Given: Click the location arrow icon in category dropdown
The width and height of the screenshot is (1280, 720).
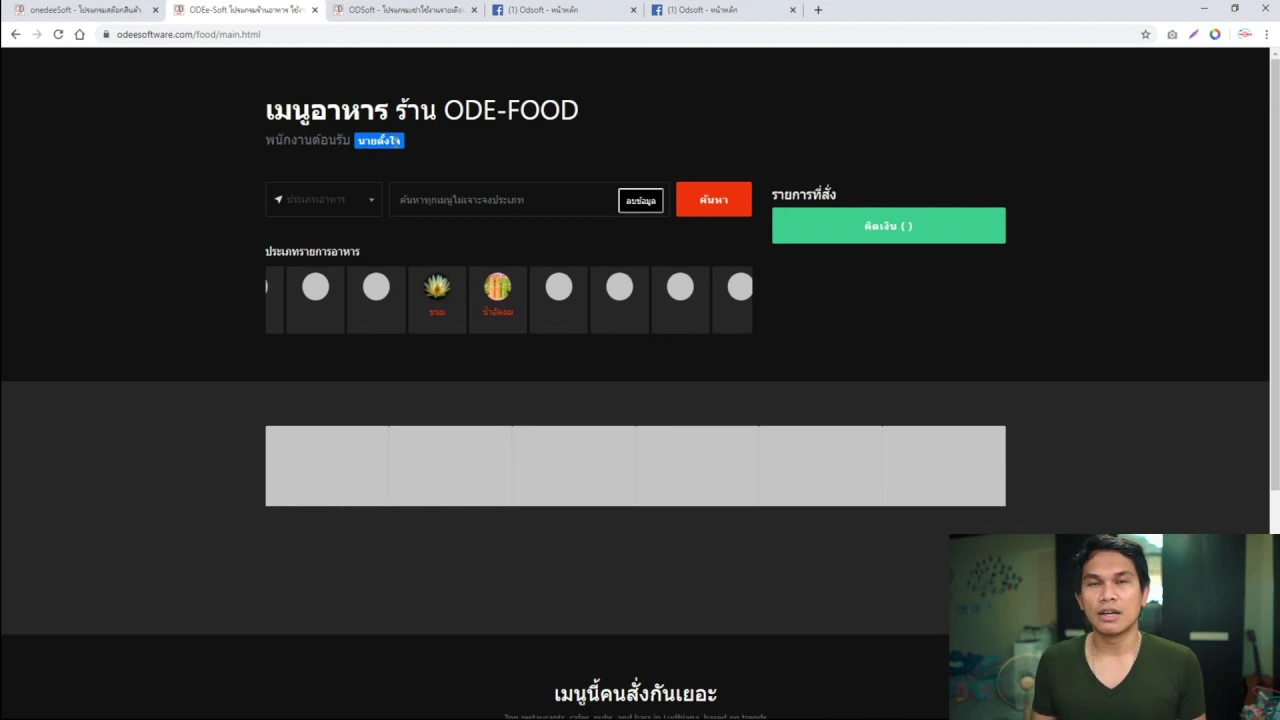Looking at the screenshot, I should [x=278, y=199].
